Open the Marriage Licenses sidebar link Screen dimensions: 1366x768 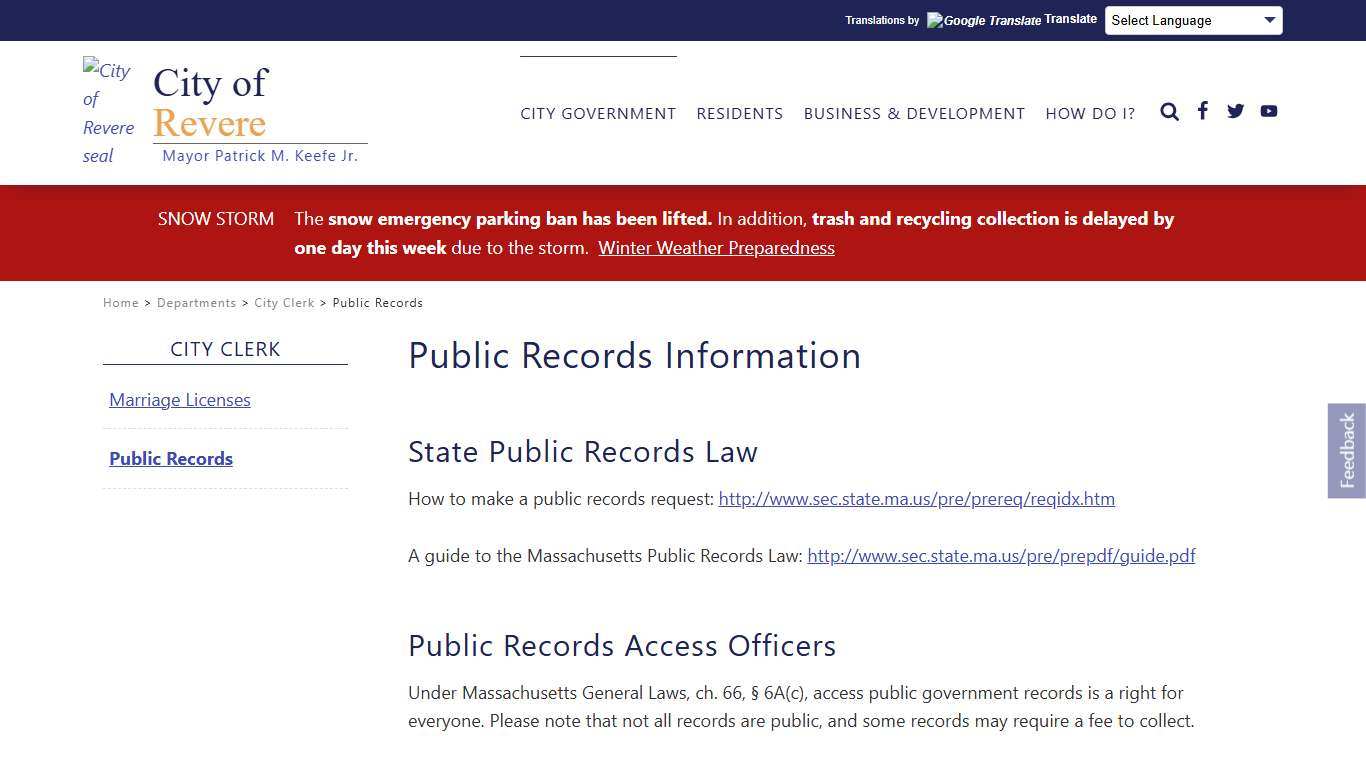tap(179, 399)
